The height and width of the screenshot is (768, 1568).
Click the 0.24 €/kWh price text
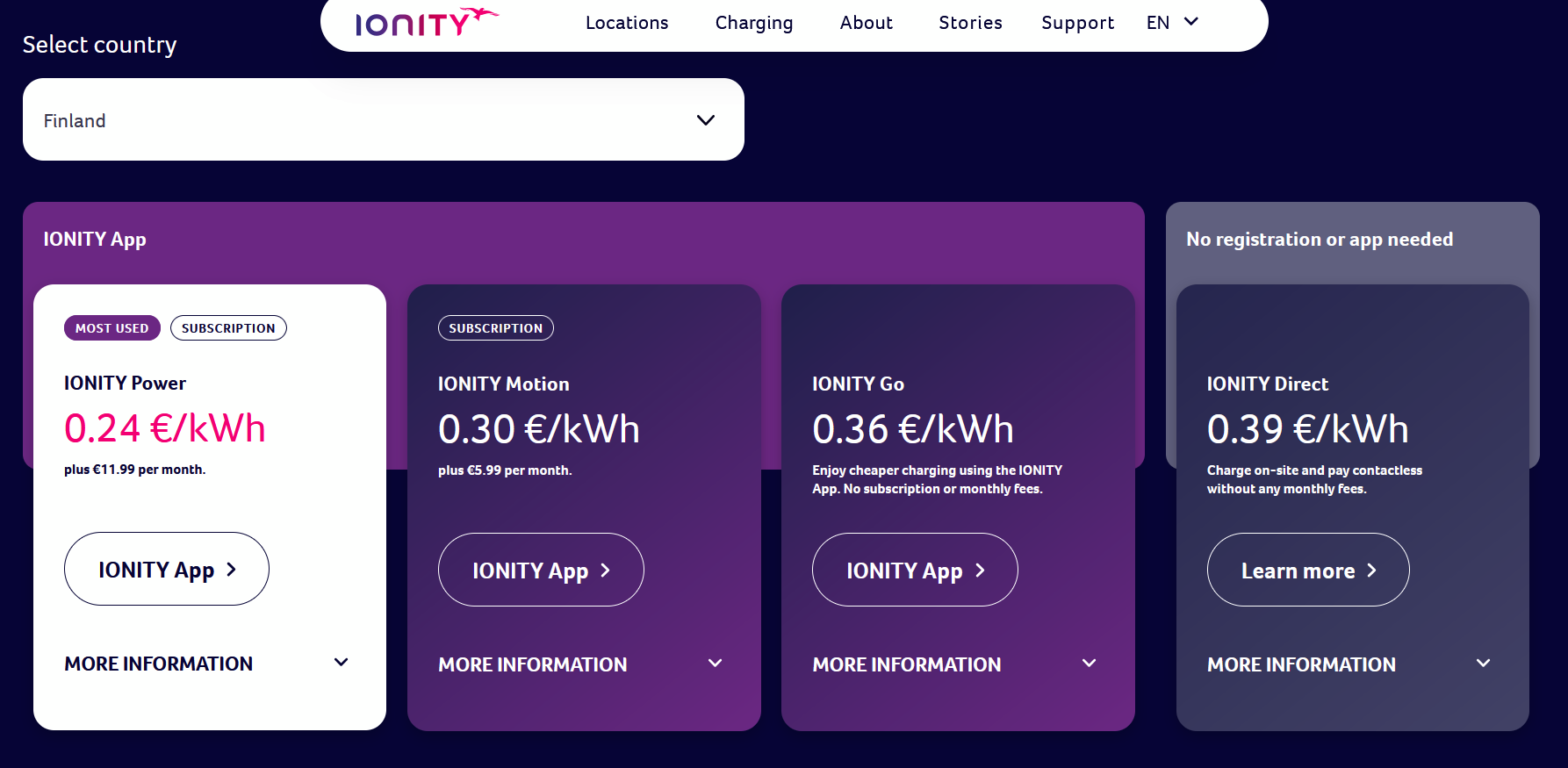click(x=165, y=428)
